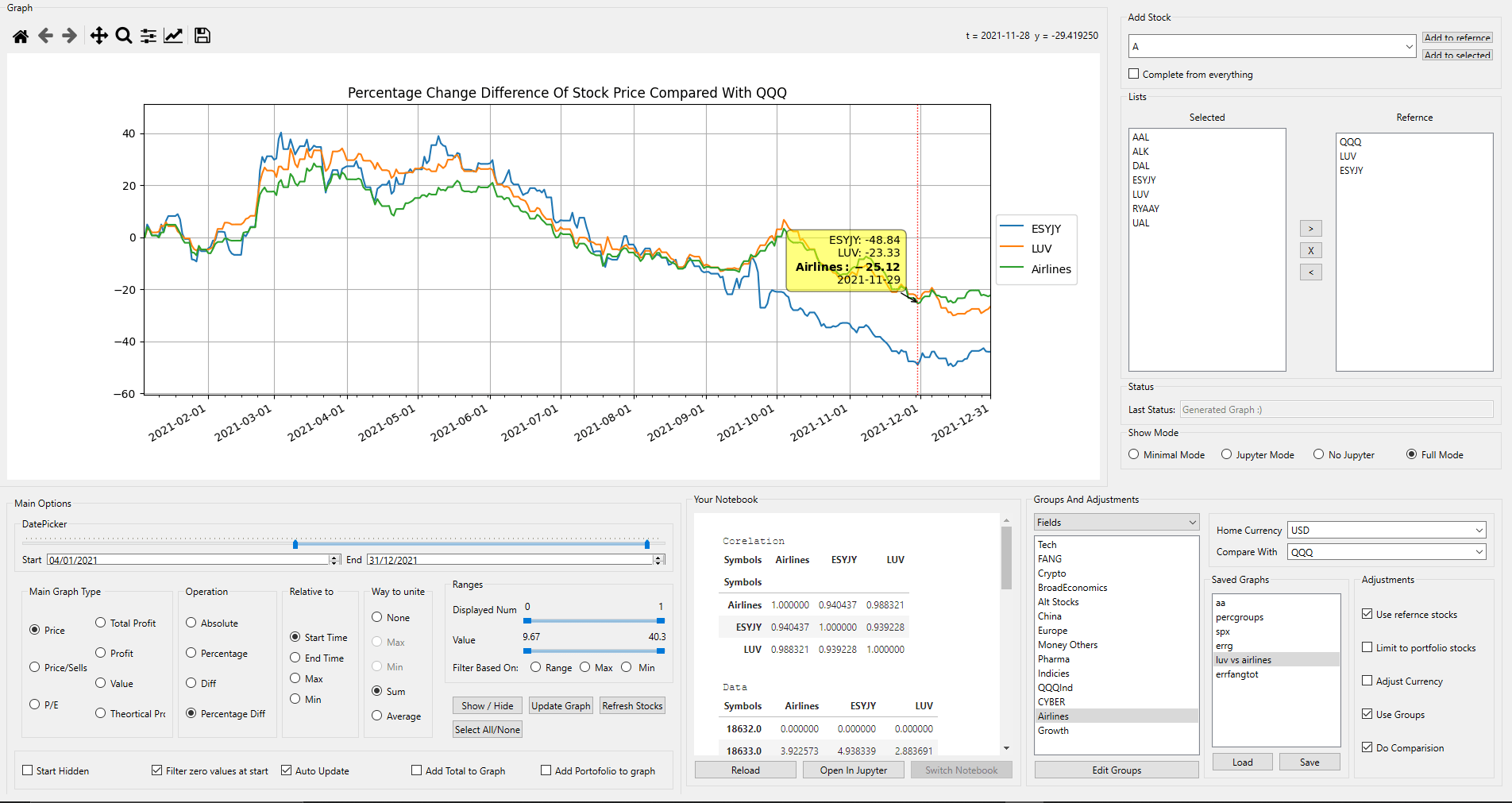Open Configure subplots sliders icon
Screen dimensions: 1512x803
coord(148,36)
